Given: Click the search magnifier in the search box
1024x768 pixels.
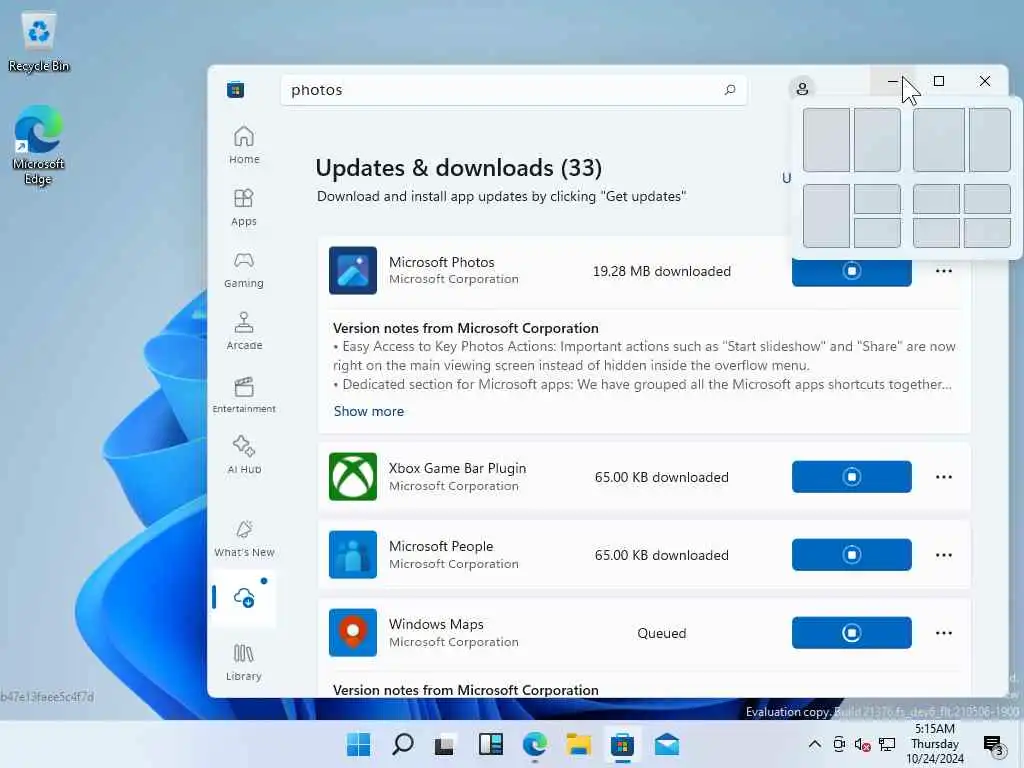Looking at the screenshot, I should coord(729,89).
